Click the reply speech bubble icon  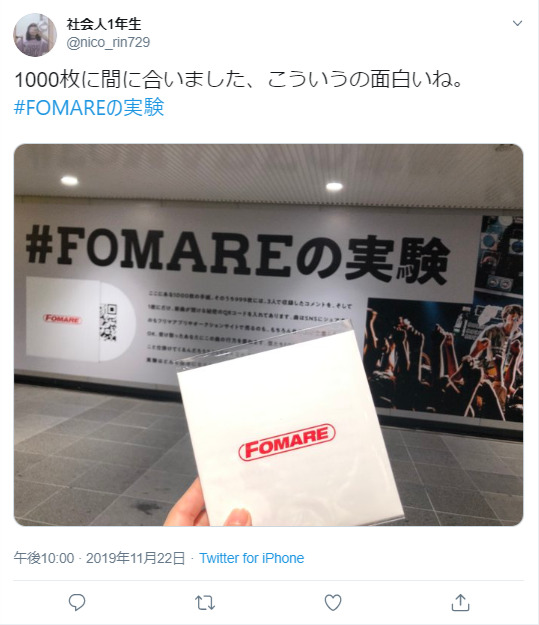tap(77, 602)
